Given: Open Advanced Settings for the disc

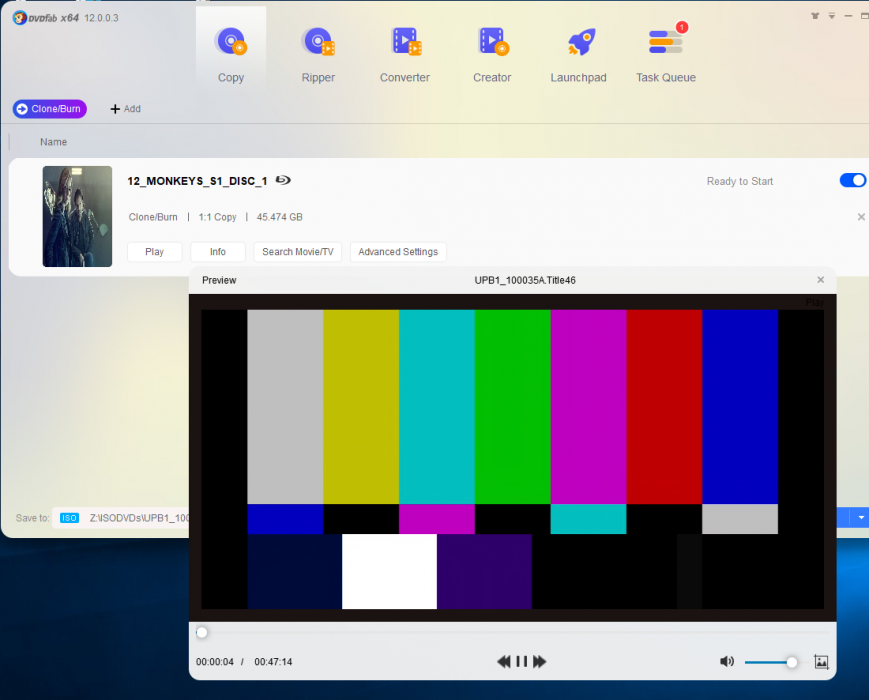Looking at the screenshot, I should tap(398, 252).
